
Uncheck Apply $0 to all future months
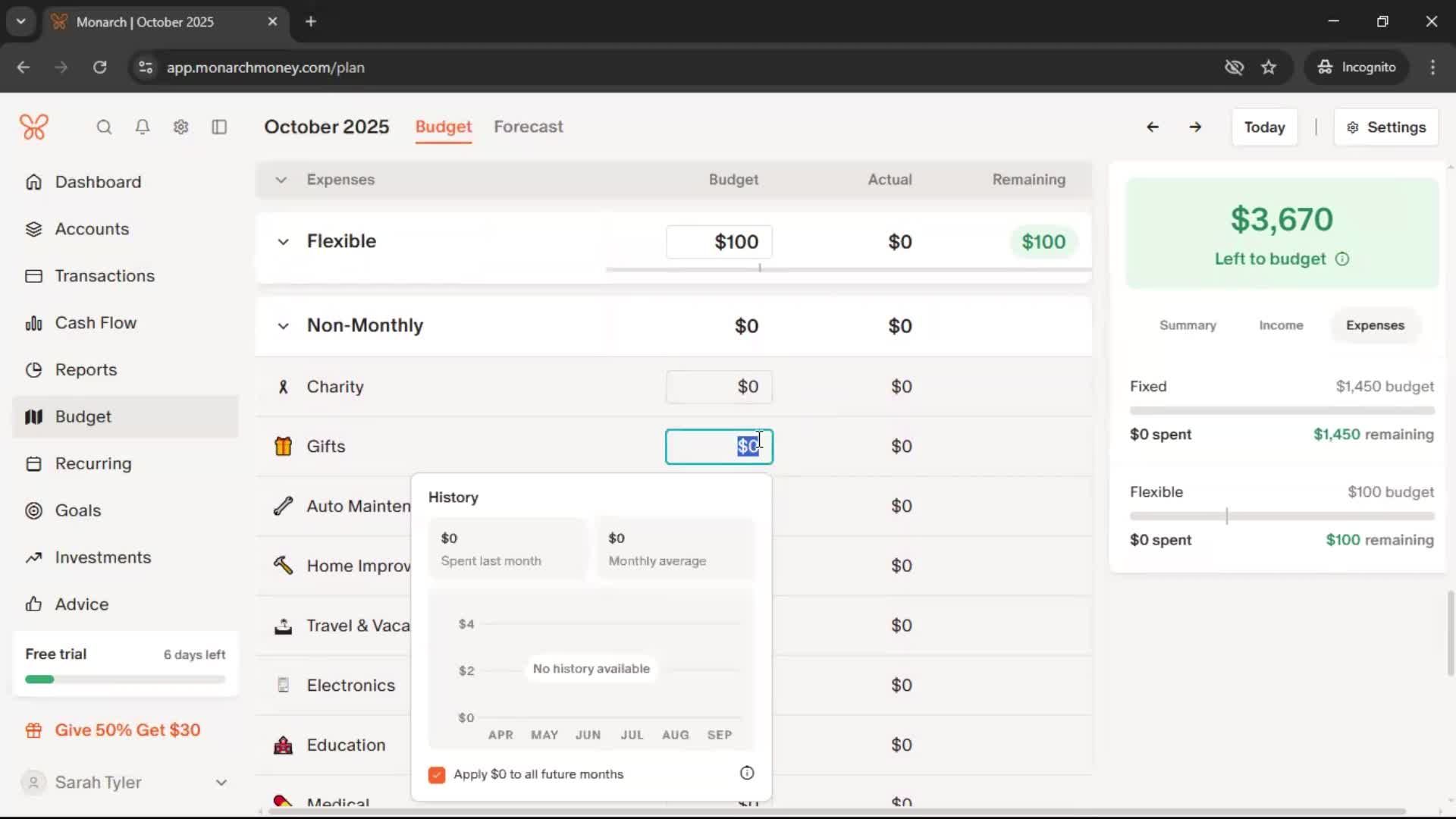coord(437,774)
